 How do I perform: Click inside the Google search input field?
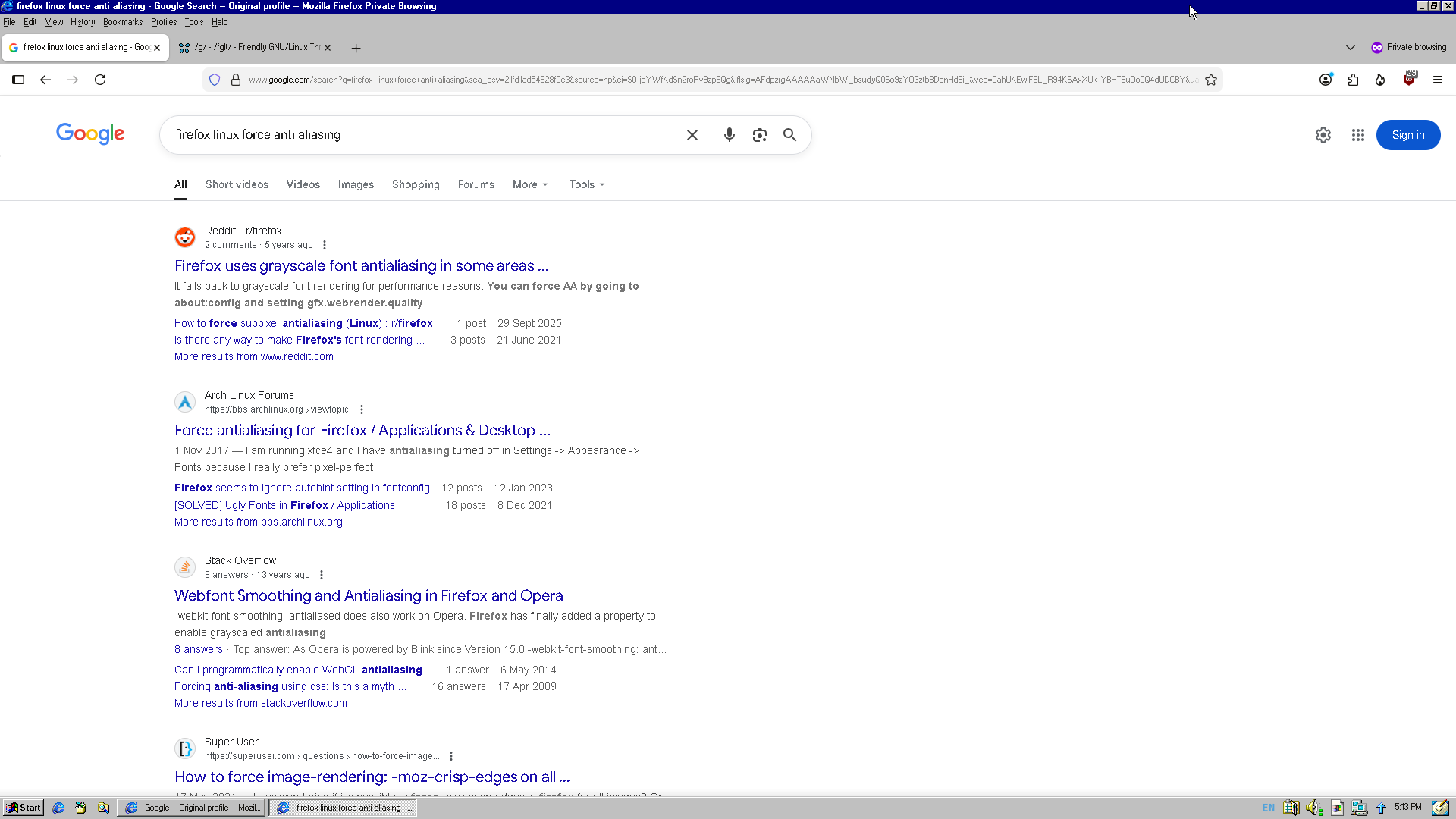tap(425, 135)
